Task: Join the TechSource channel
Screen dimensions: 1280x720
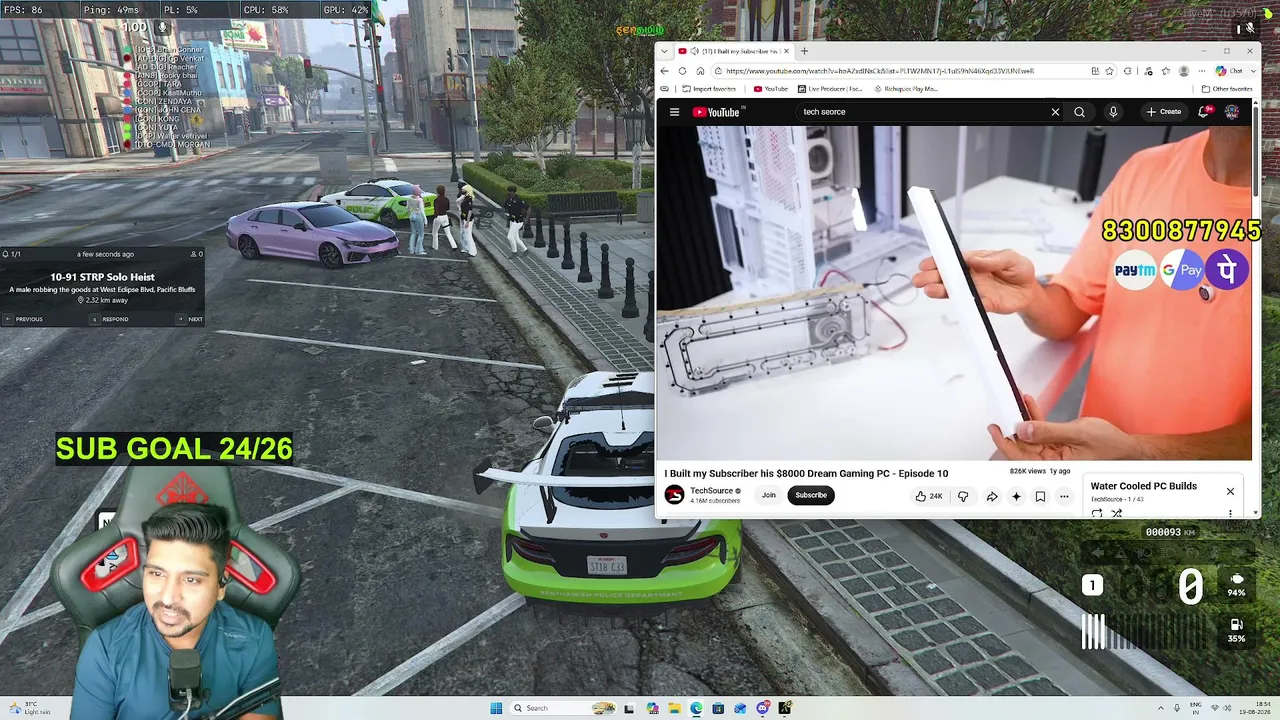Action: (x=768, y=495)
